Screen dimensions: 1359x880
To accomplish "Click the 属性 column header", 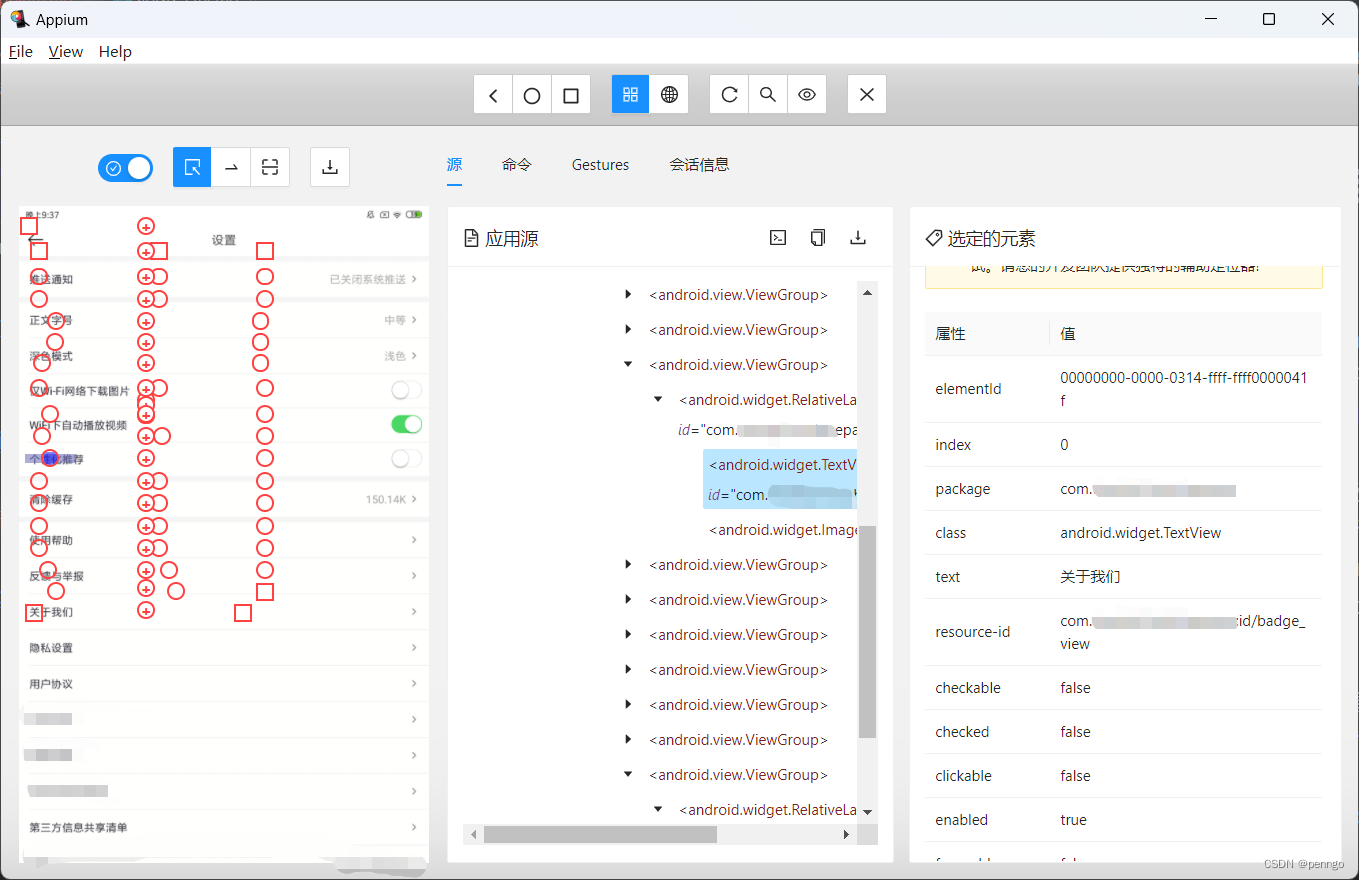I will [950, 334].
